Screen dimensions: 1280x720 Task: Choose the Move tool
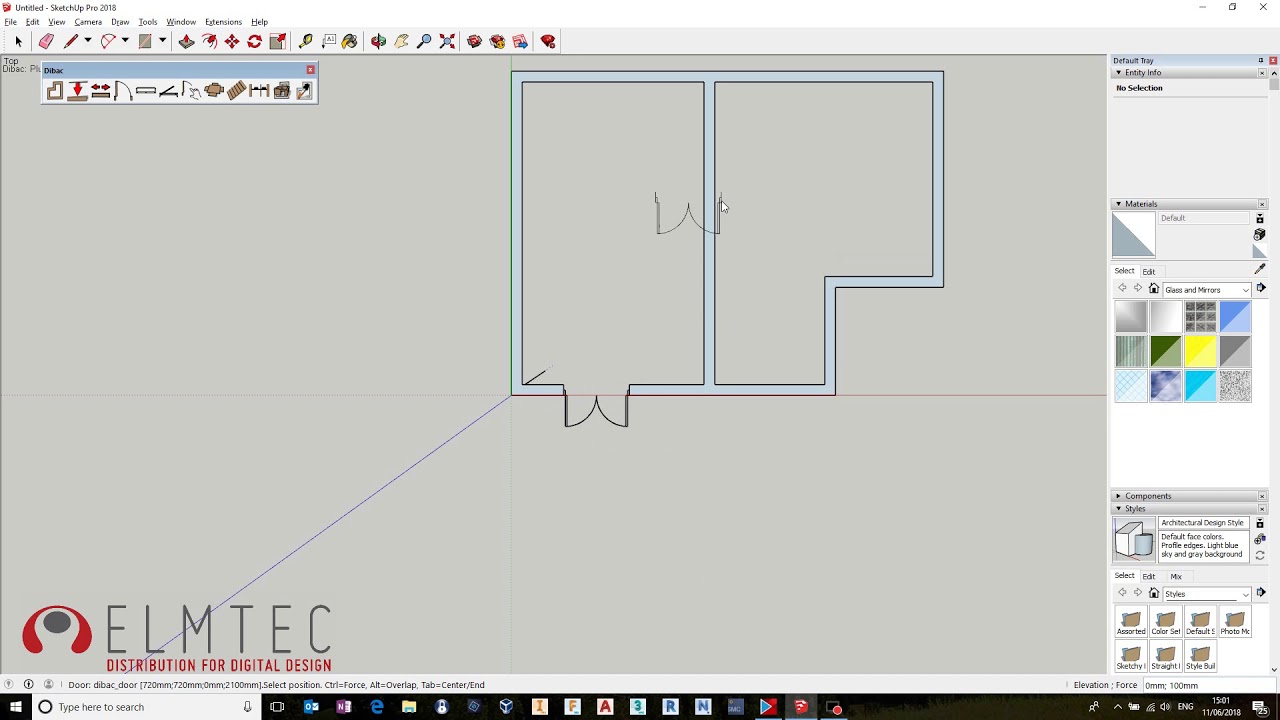tap(232, 41)
